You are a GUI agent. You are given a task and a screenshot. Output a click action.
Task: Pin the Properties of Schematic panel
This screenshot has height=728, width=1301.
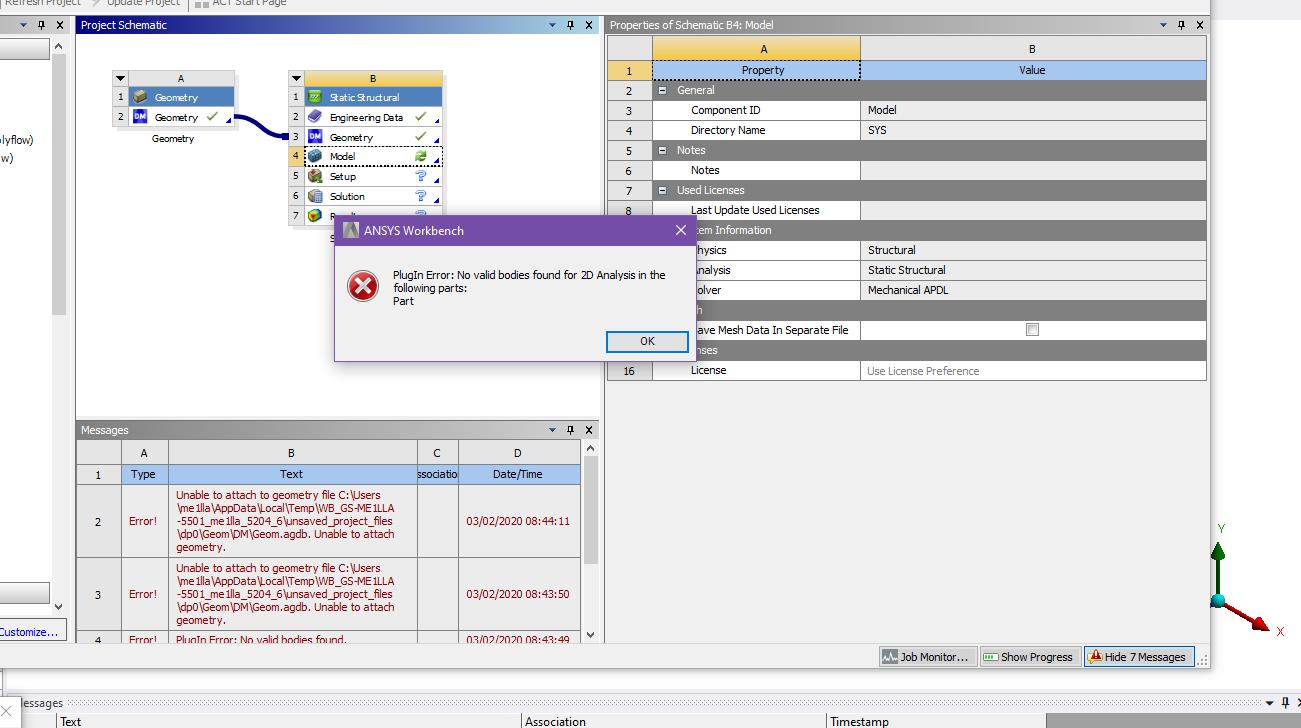click(1181, 25)
